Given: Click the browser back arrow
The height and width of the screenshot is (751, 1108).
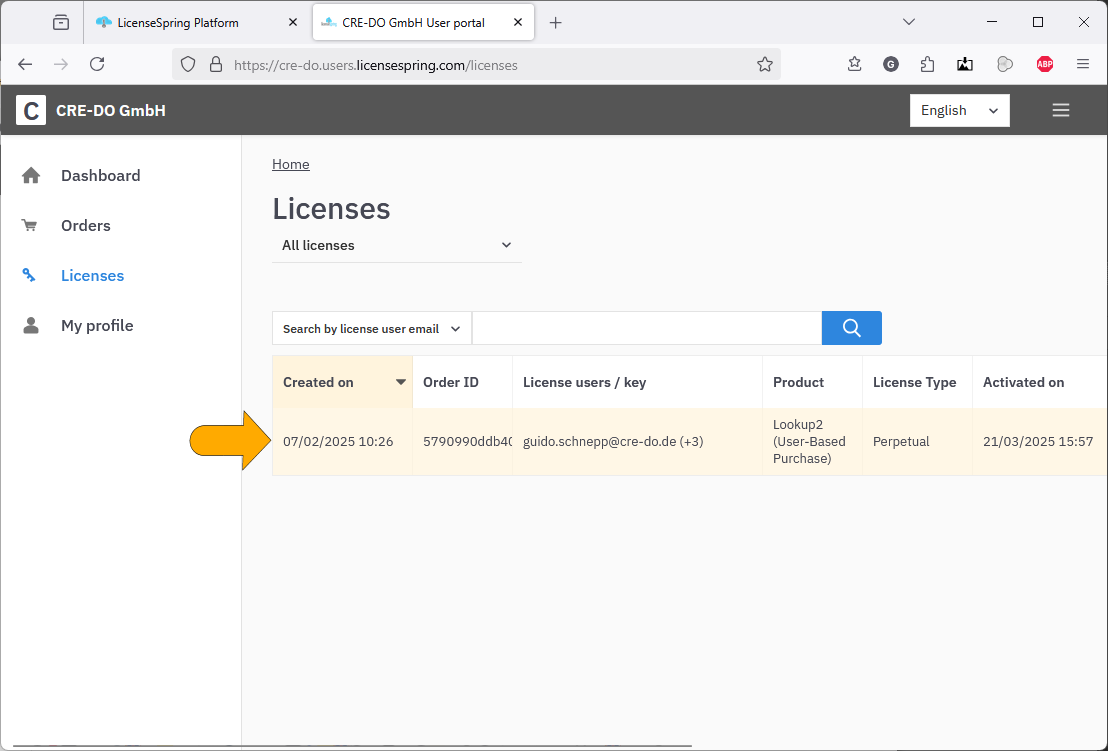Looking at the screenshot, I should 25,64.
